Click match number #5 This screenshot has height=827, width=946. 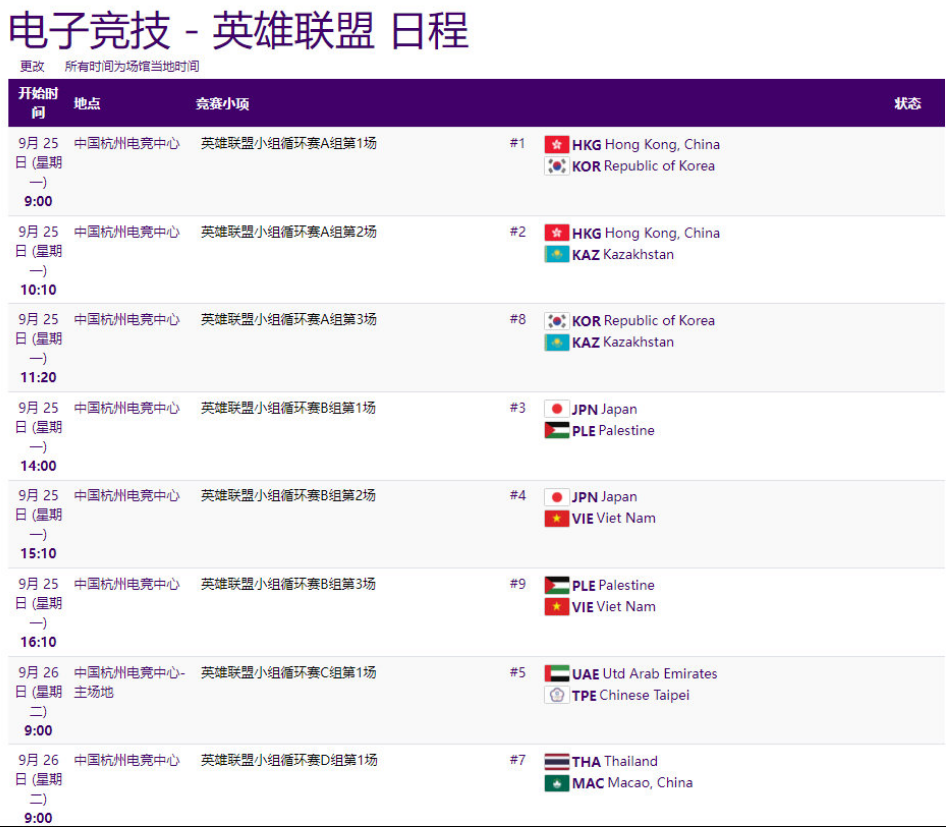coord(518,673)
